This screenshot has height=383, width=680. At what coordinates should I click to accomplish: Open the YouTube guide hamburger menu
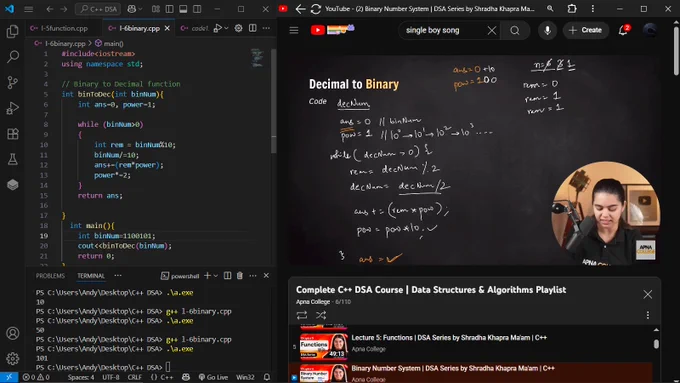tap(294, 30)
